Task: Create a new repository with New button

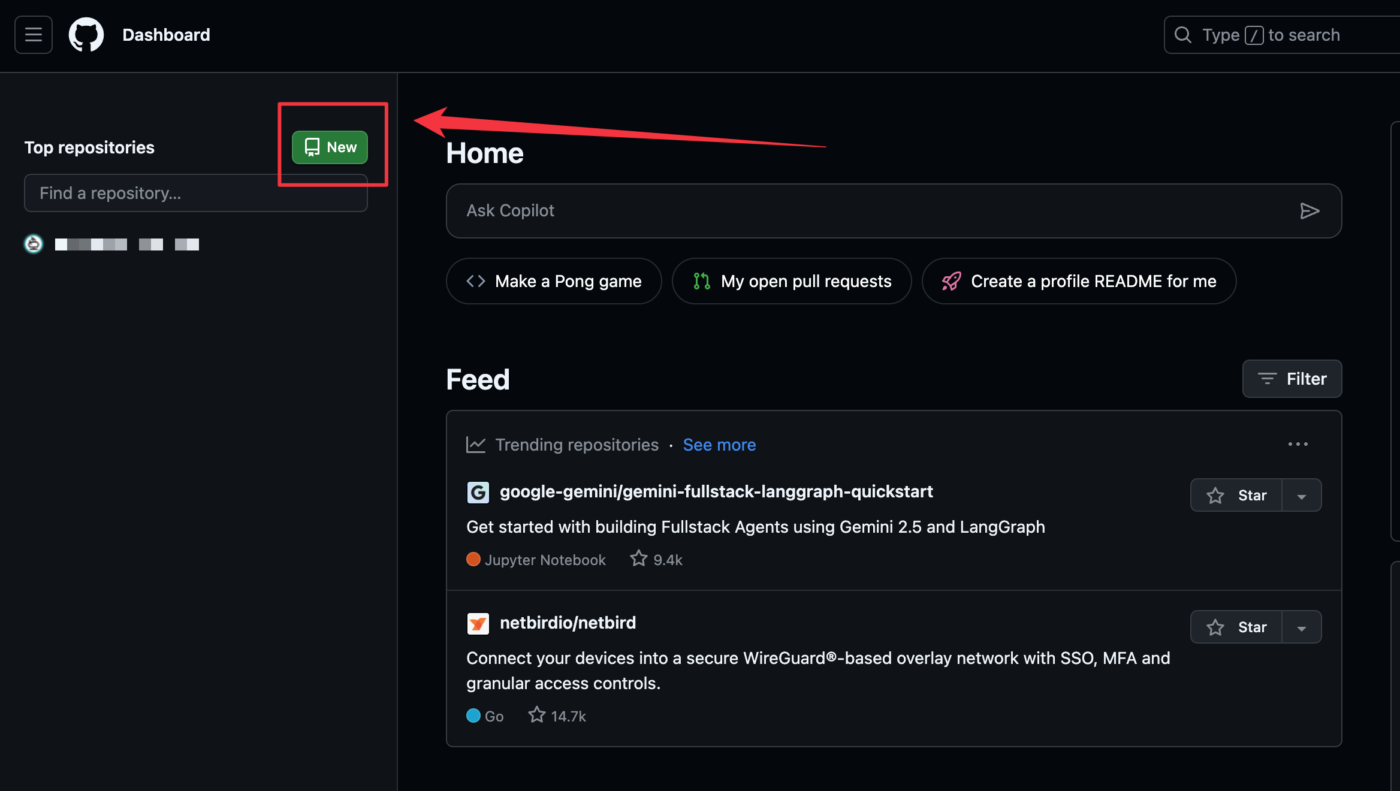Action: 330,147
